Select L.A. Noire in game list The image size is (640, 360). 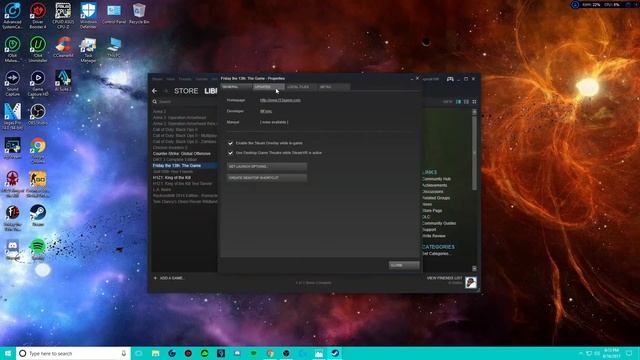point(162,190)
